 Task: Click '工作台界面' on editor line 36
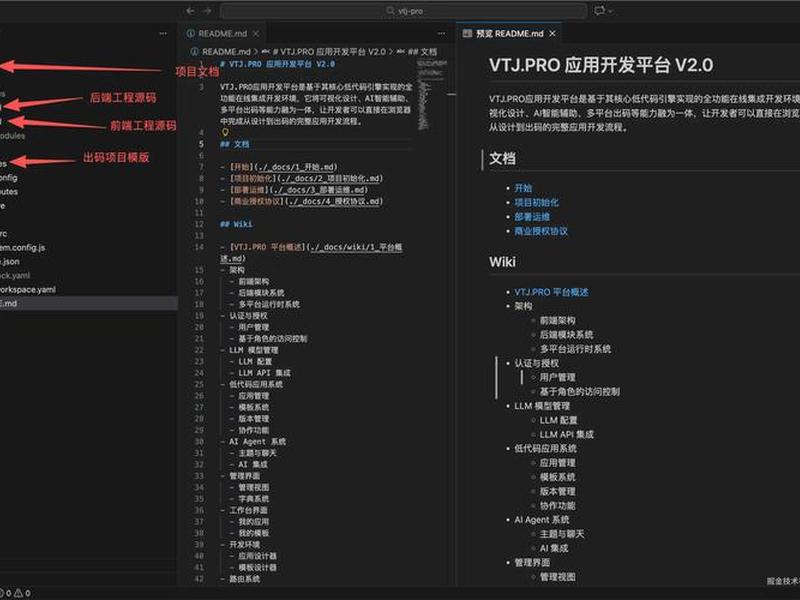pyautogui.click(x=248, y=510)
